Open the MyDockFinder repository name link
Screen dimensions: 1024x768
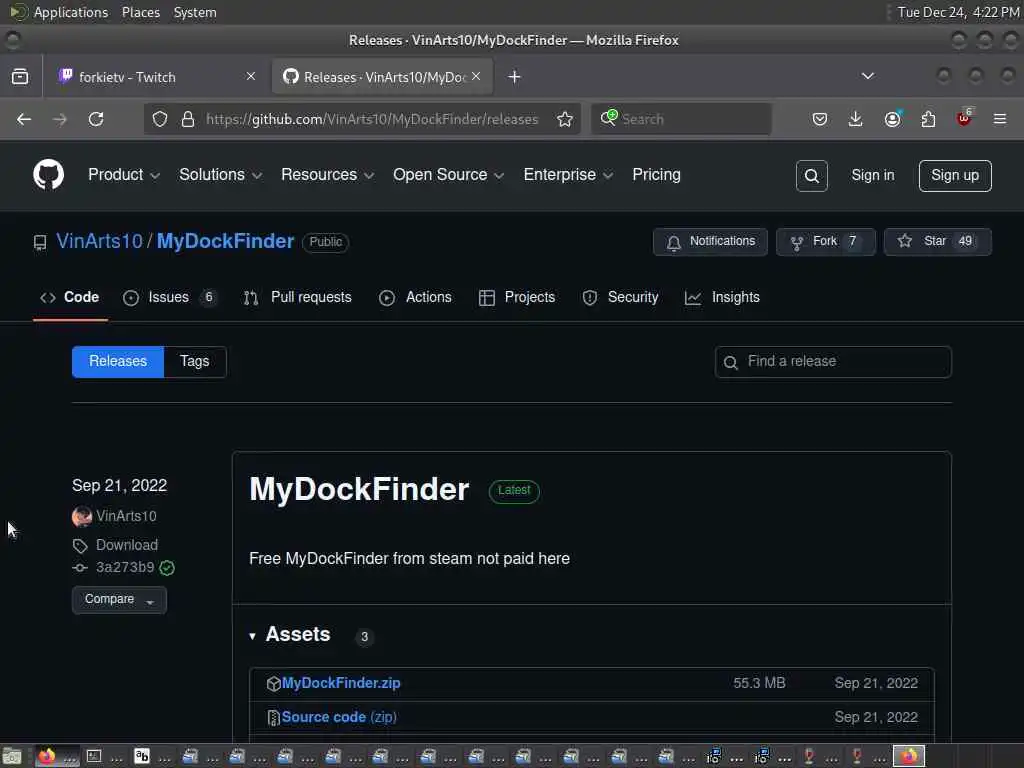tap(225, 242)
